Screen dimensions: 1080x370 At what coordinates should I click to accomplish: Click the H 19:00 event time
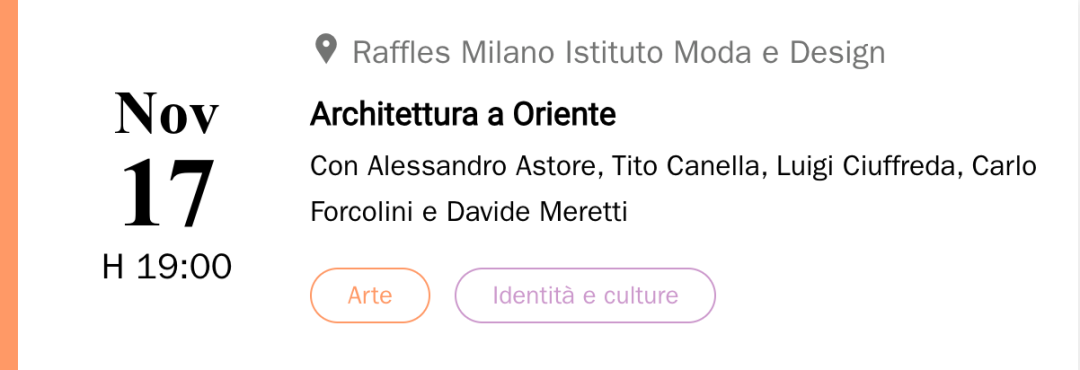(167, 267)
